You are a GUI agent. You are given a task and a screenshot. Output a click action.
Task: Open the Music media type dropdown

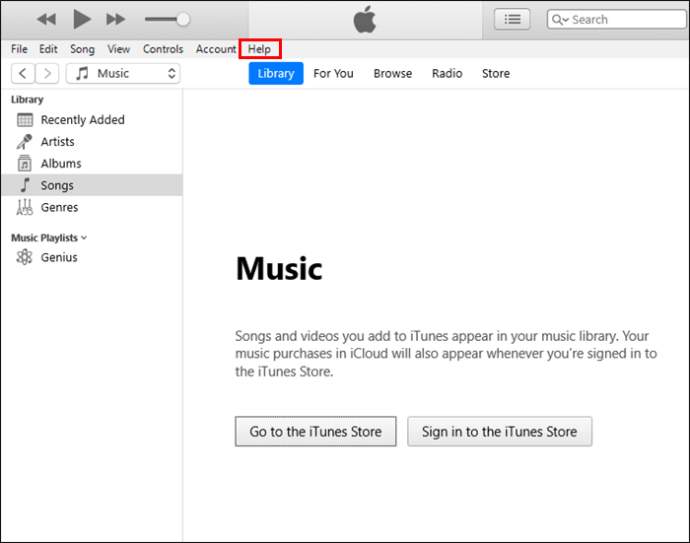click(x=123, y=73)
